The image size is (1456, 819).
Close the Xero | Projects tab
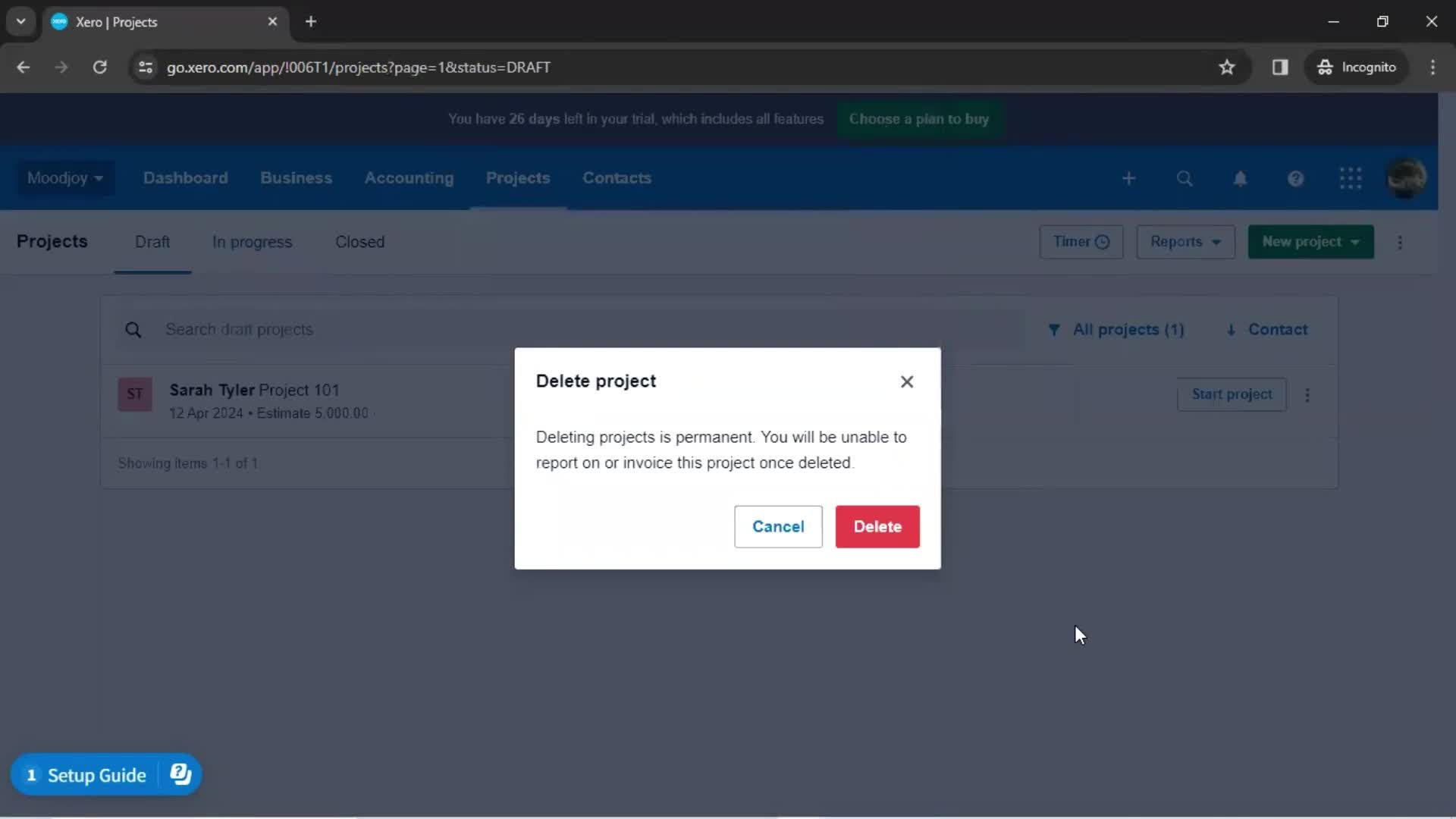coord(272,22)
